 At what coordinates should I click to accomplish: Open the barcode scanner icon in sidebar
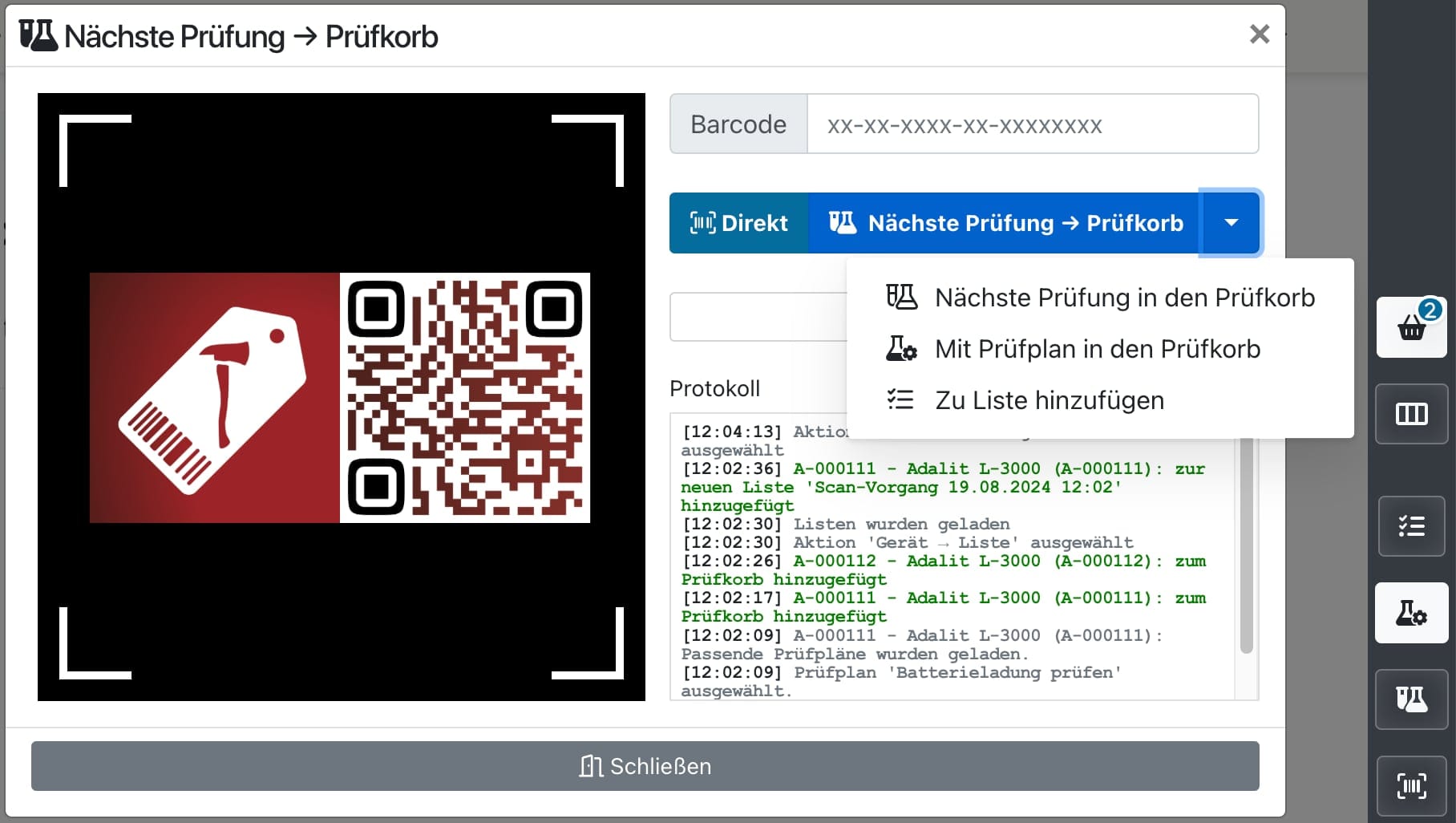click(1411, 785)
